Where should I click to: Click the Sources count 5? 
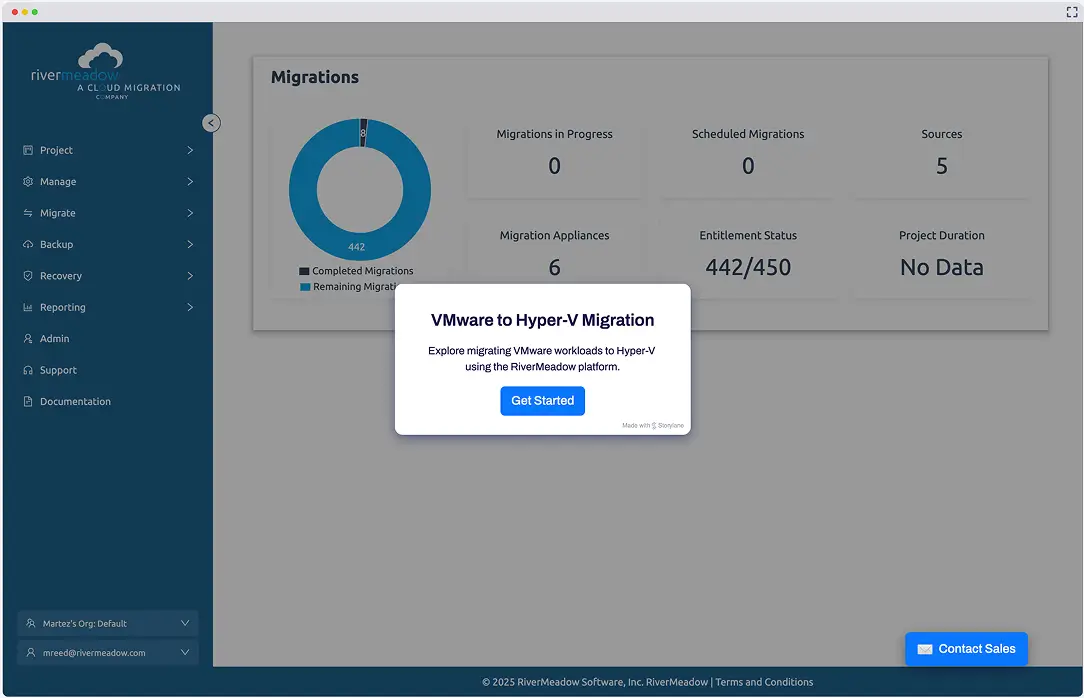coord(942,166)
